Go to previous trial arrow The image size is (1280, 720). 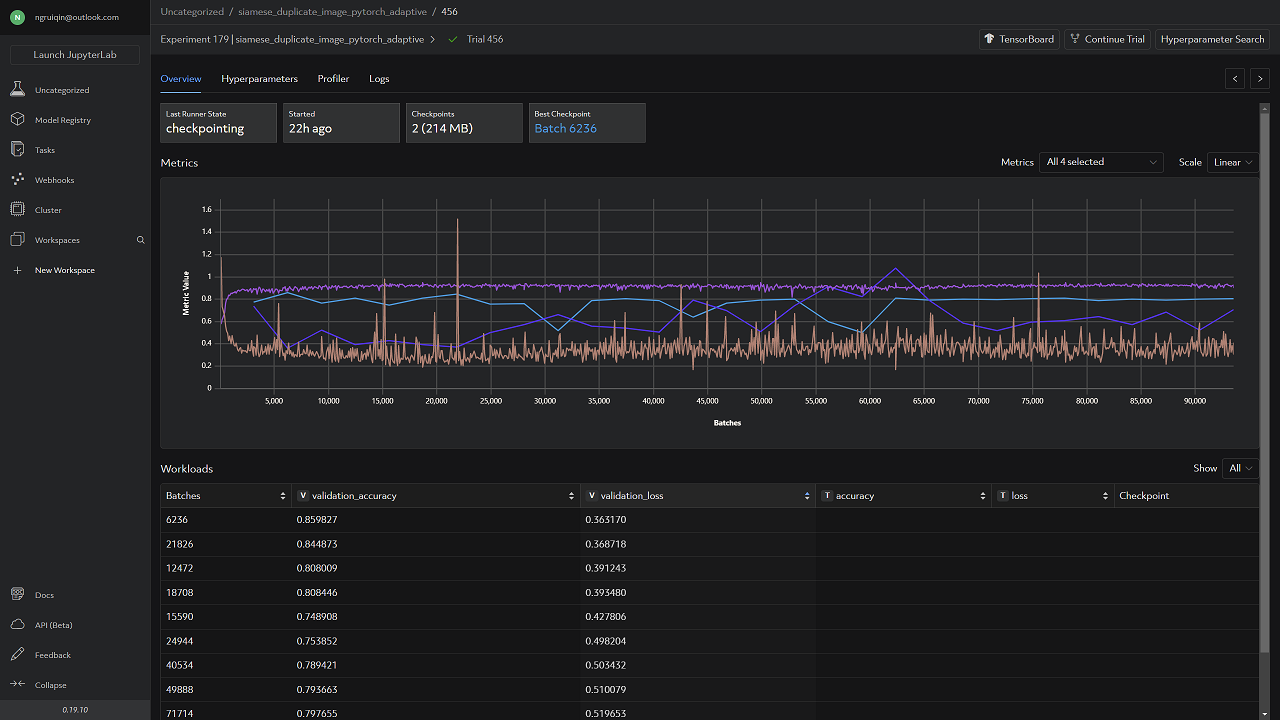coord(1236,79)
